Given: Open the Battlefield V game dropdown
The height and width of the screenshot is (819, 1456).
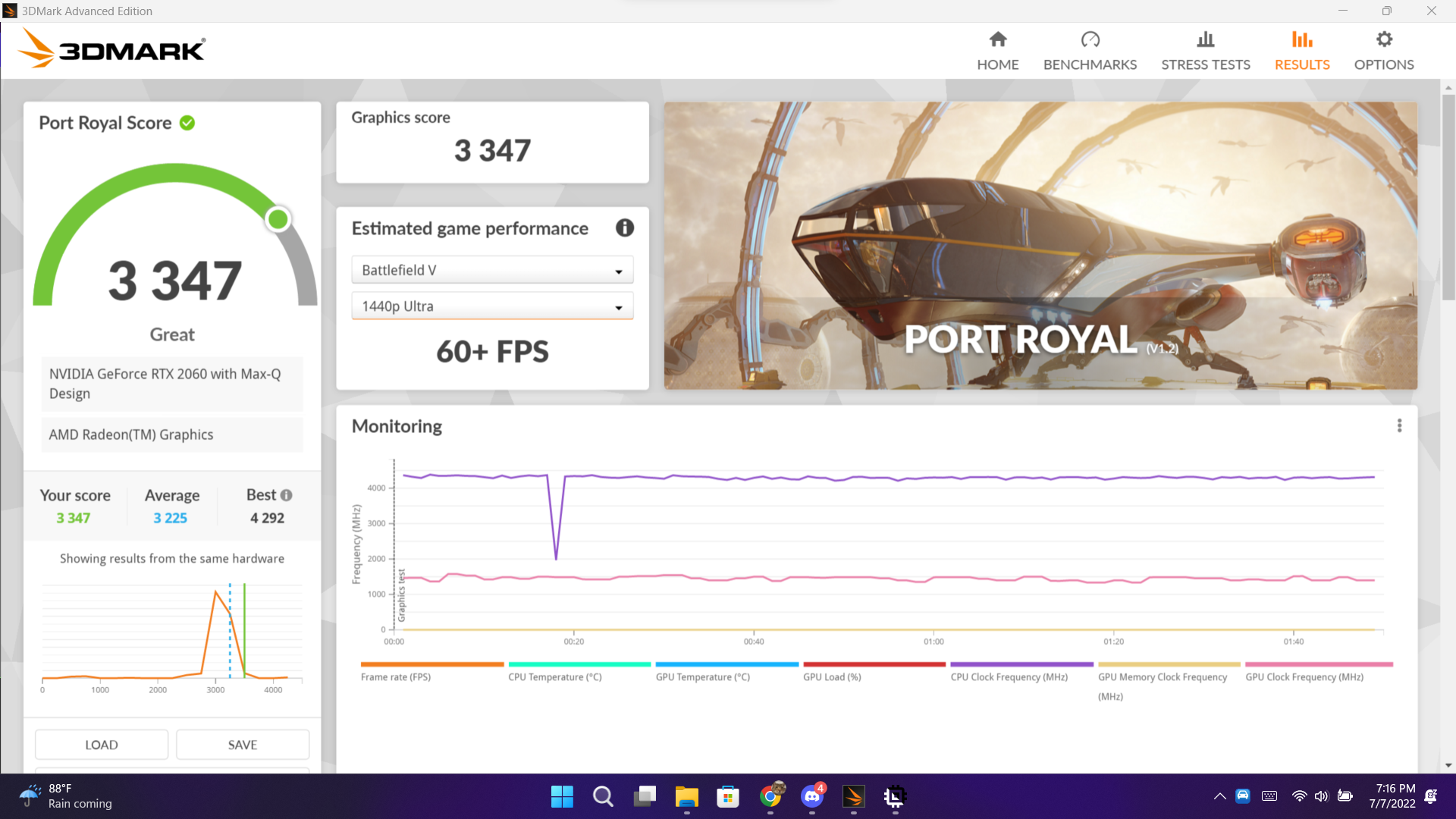Looking at the screenshot, I should (x=492, y=270).
